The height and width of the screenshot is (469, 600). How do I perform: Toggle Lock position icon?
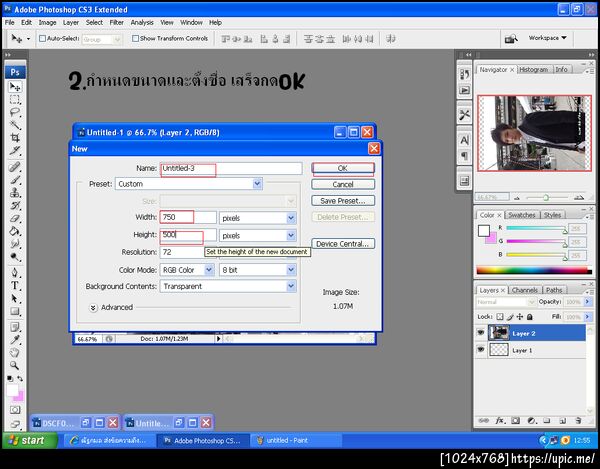520,317
